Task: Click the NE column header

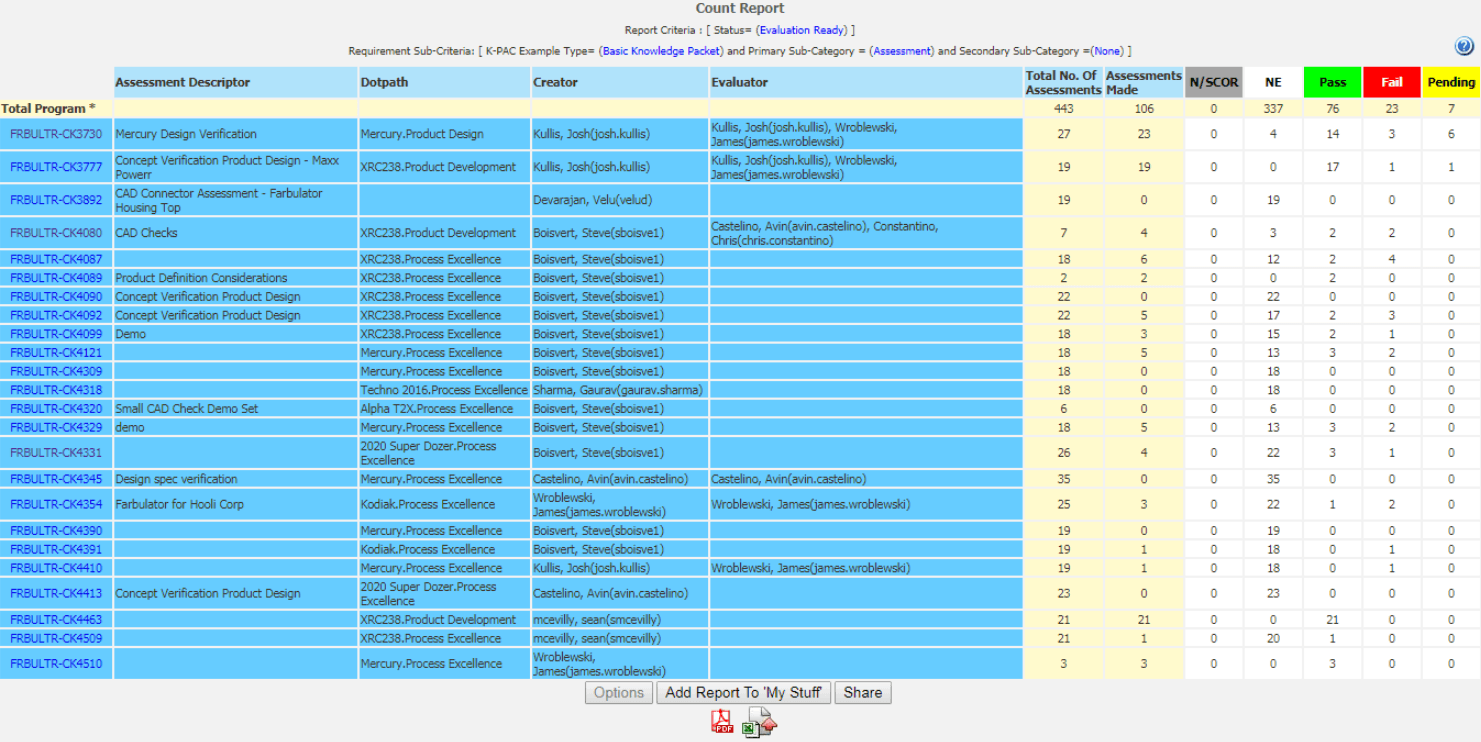Action: tap(1273, 82)
